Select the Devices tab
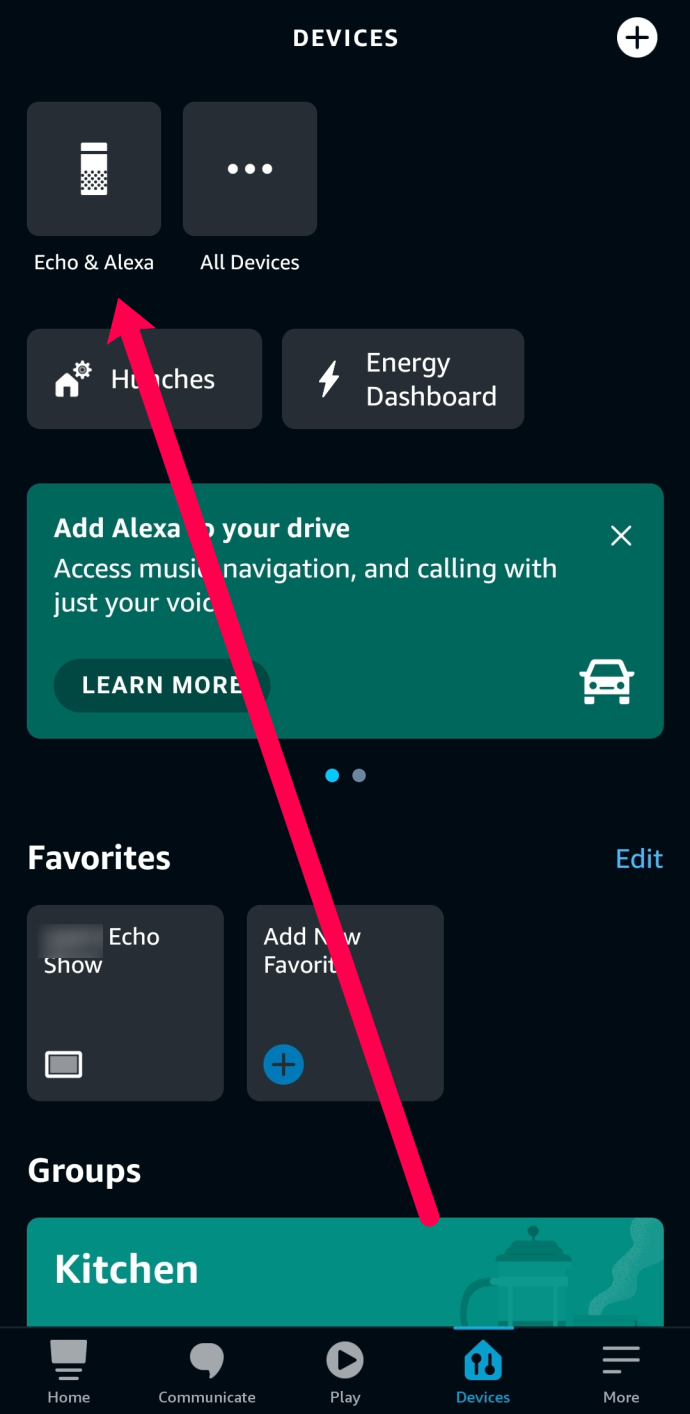The image size is (690, 1414). pos(483,1371)
